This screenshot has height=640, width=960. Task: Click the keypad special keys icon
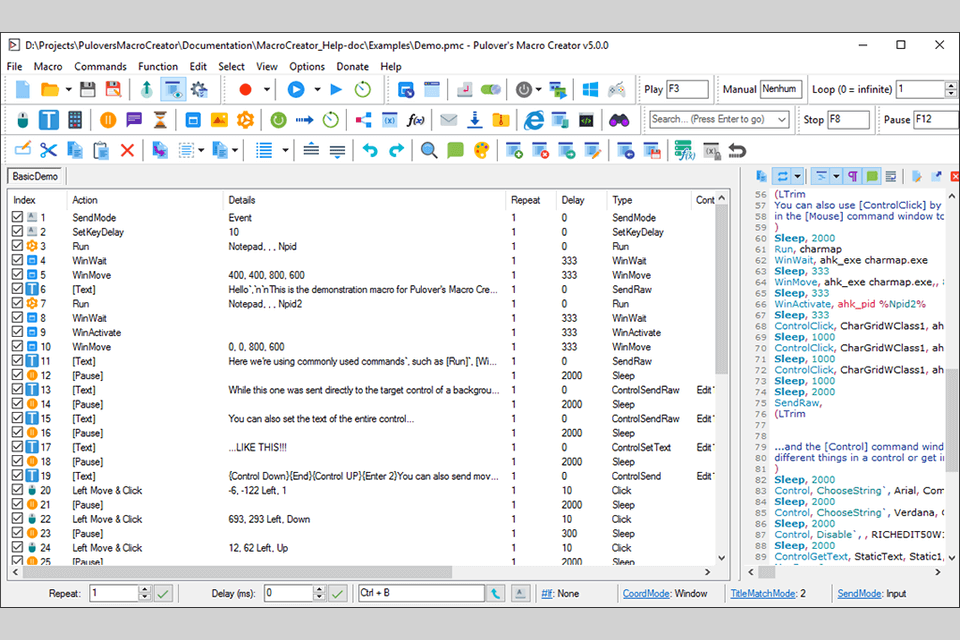75,119
